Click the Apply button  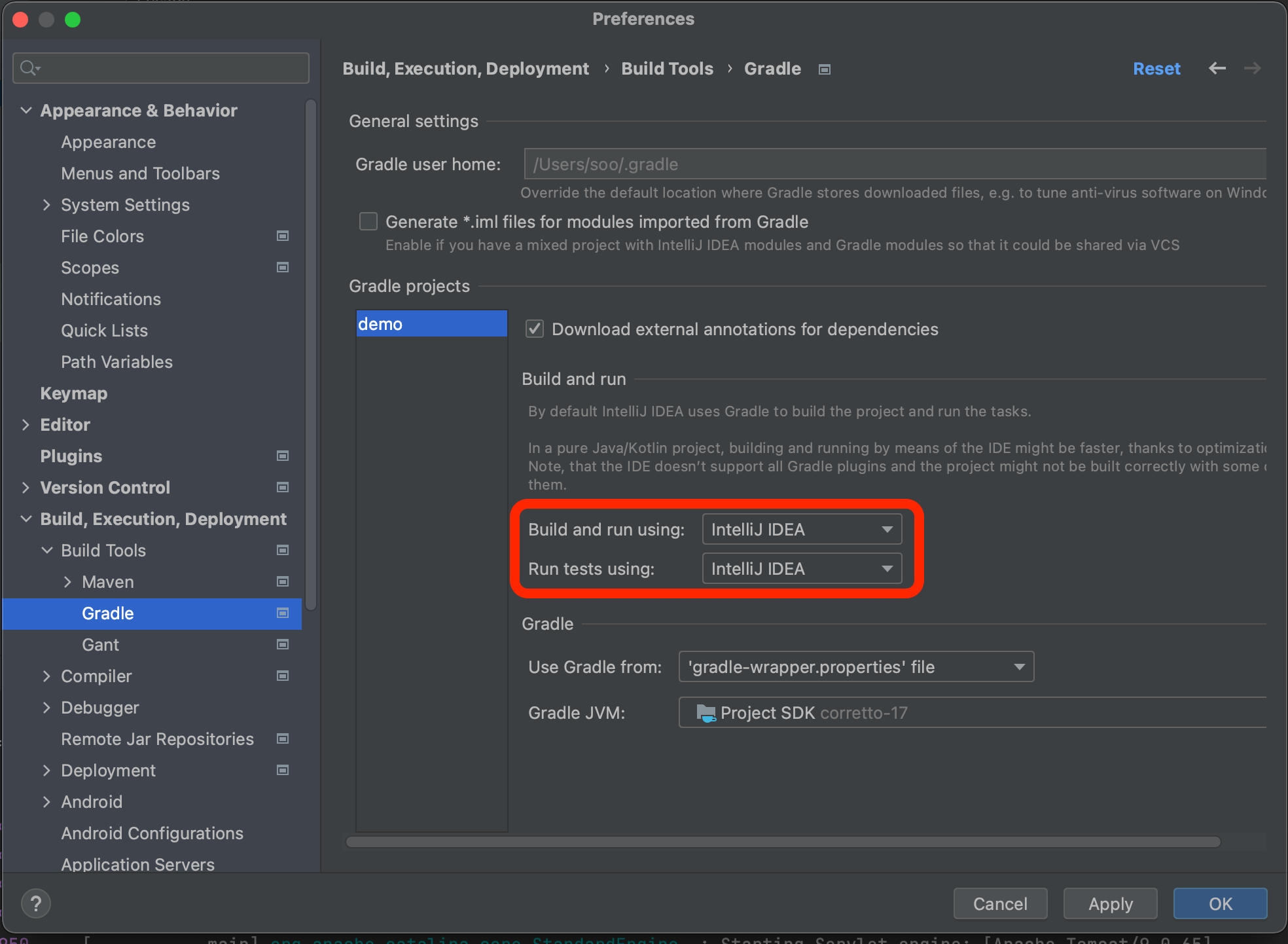click(1110, 903)
